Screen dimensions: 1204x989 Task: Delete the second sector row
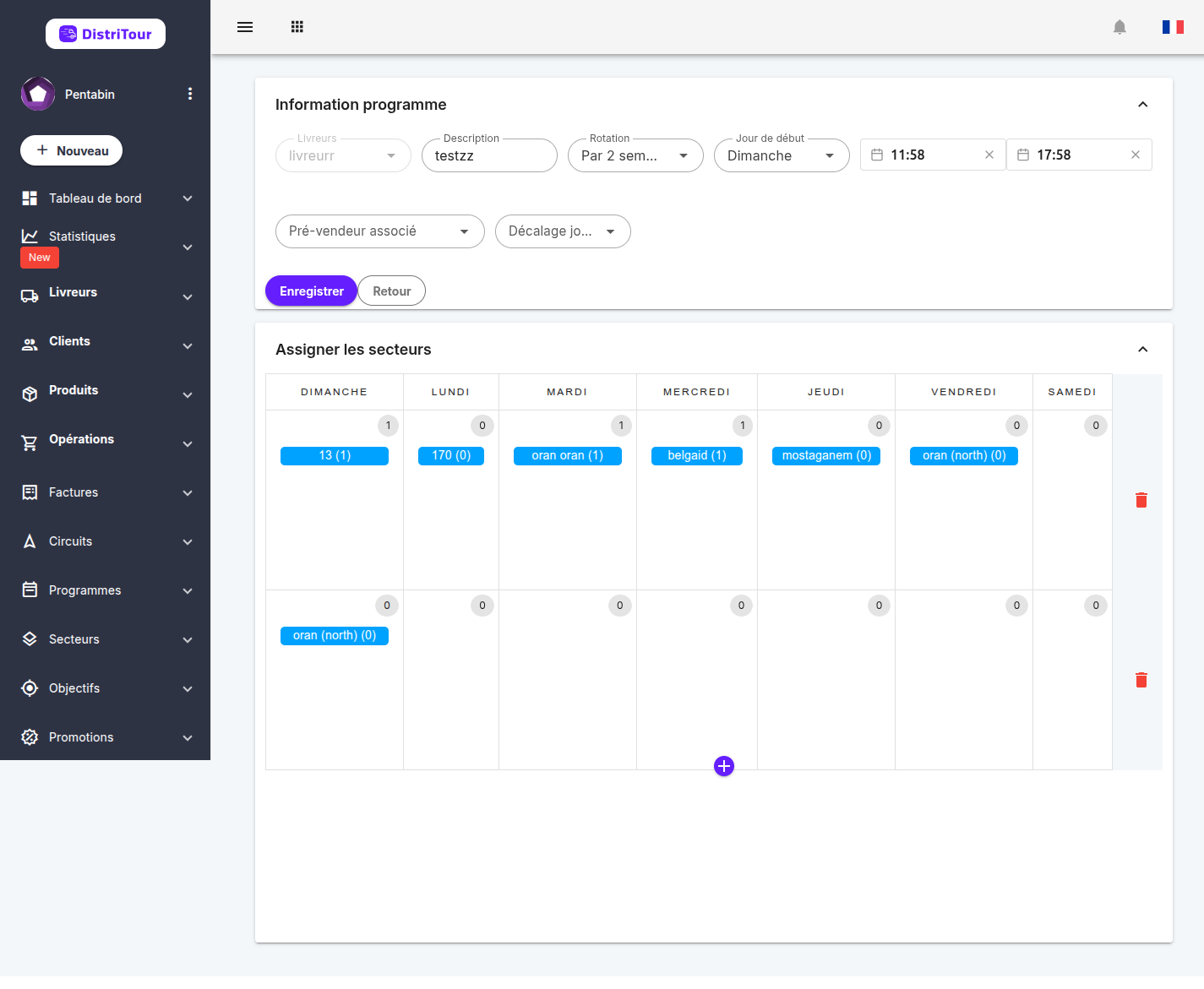pos(1141,680)
